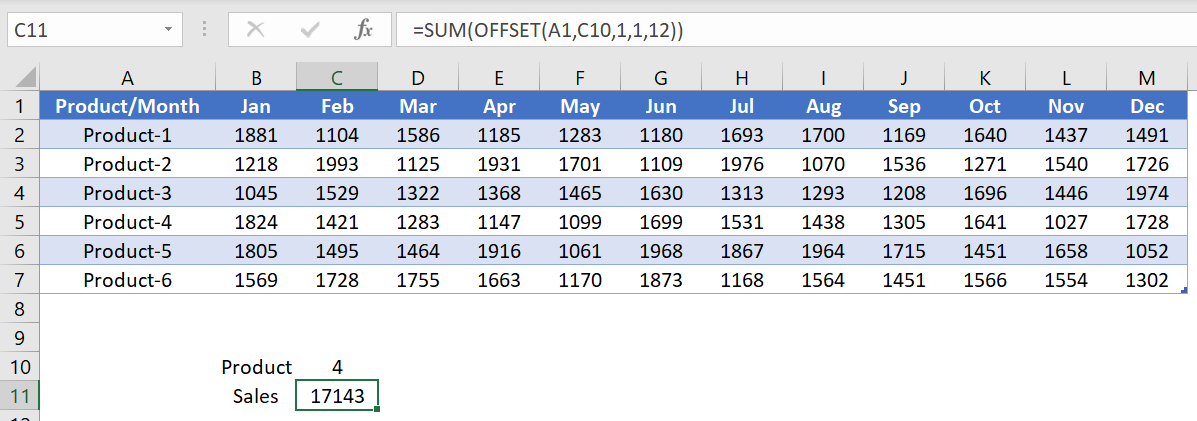
Task: Select column F header
Action: point(580,77)
